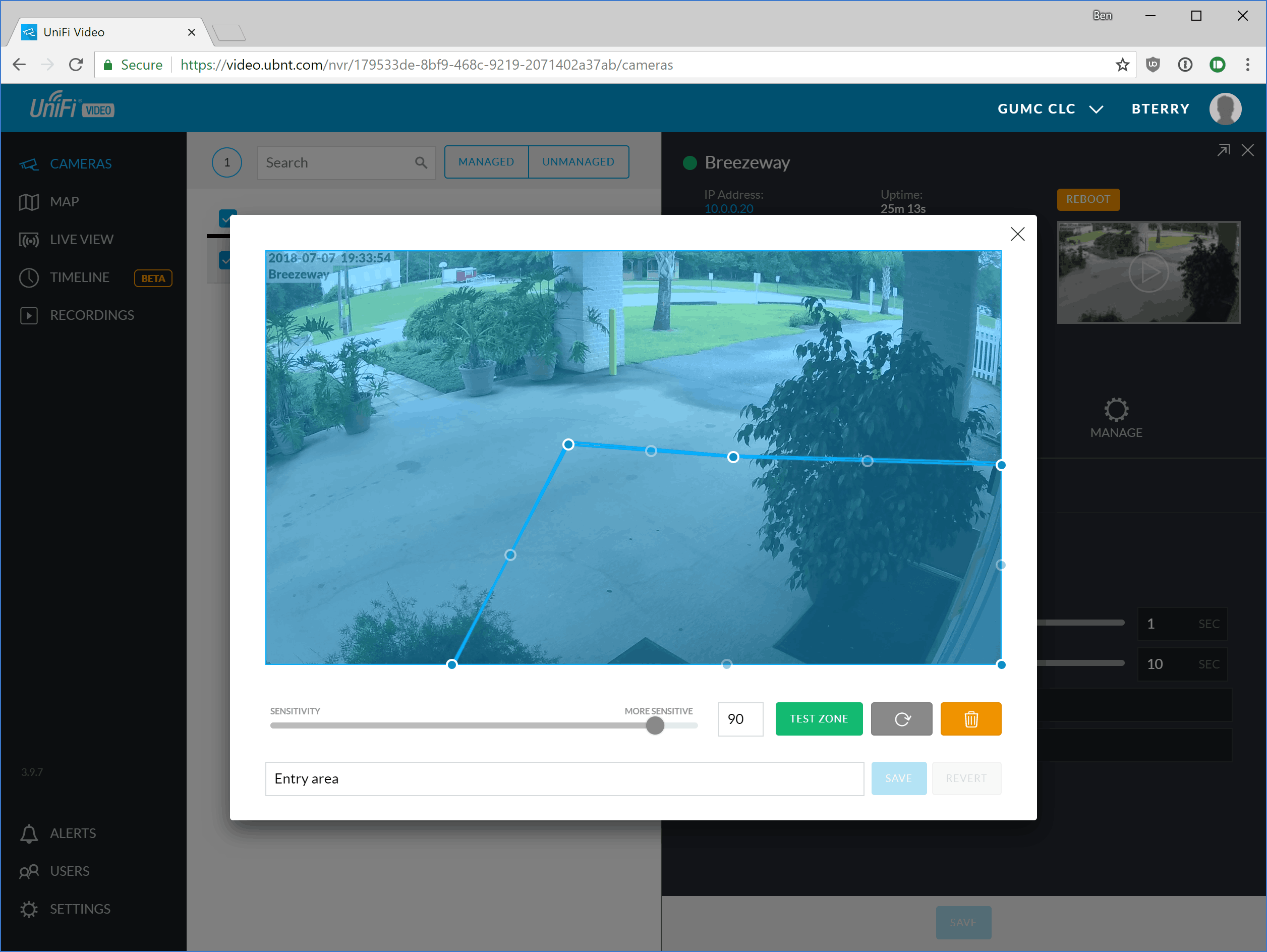Open a new browser tab
This screenshot has width=1267, height=952.
229,33
